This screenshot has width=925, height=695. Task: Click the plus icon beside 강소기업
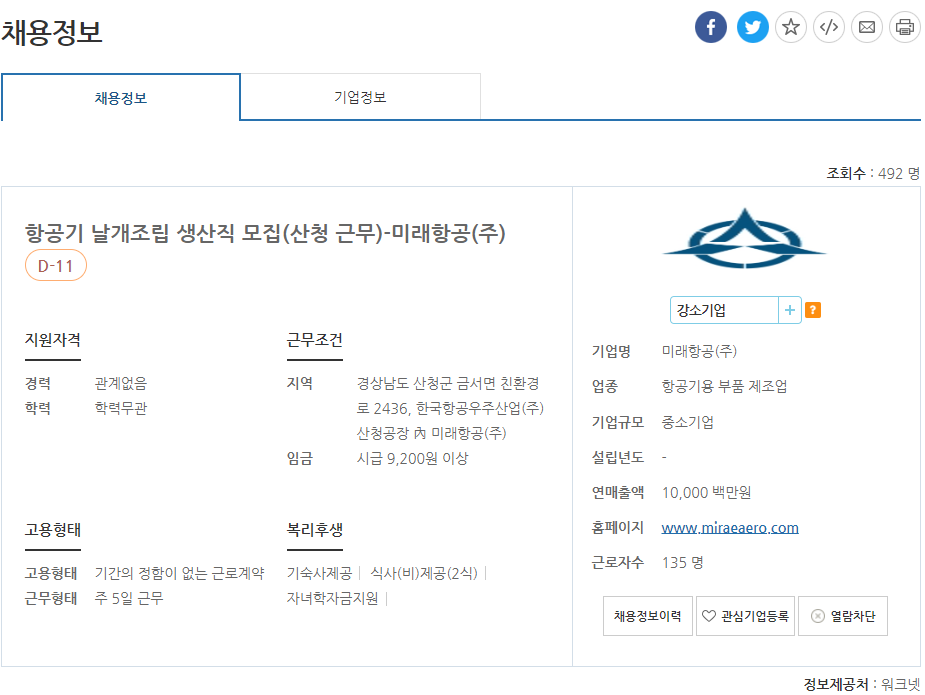pyautogui.click(x=790, y=310)
